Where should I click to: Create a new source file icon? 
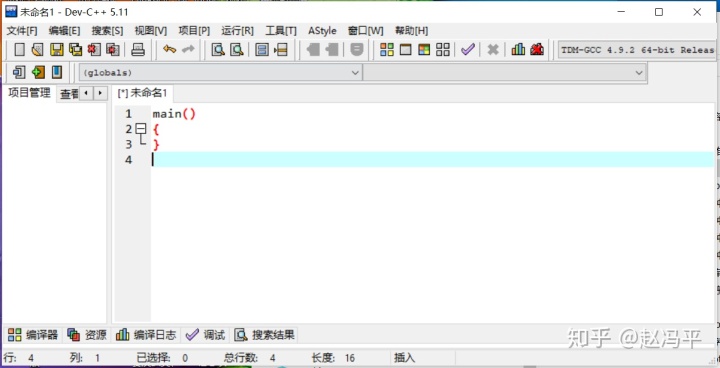tap(19, 50)
